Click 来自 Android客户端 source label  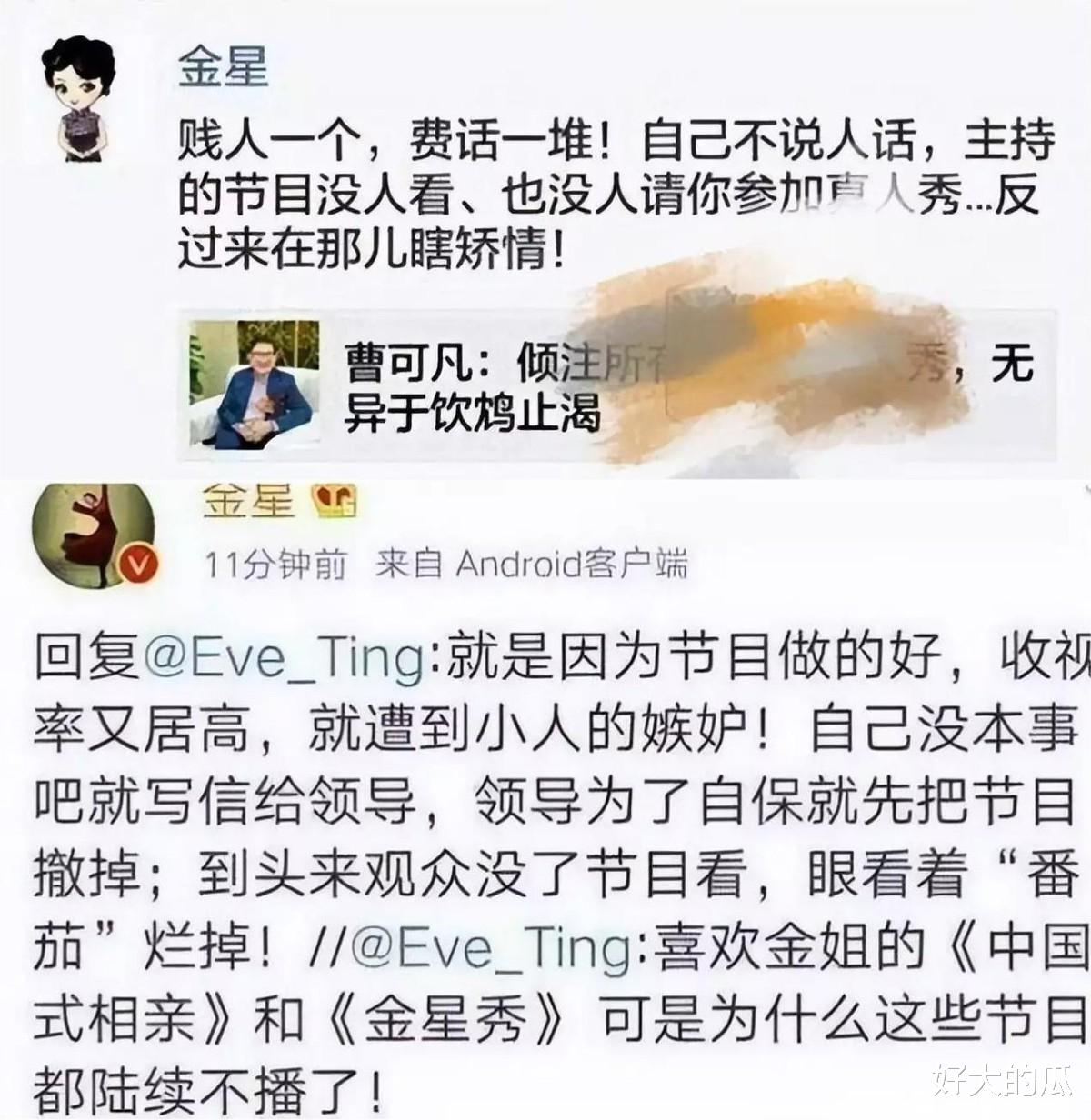pyautogui.click(x=531, y=565)
